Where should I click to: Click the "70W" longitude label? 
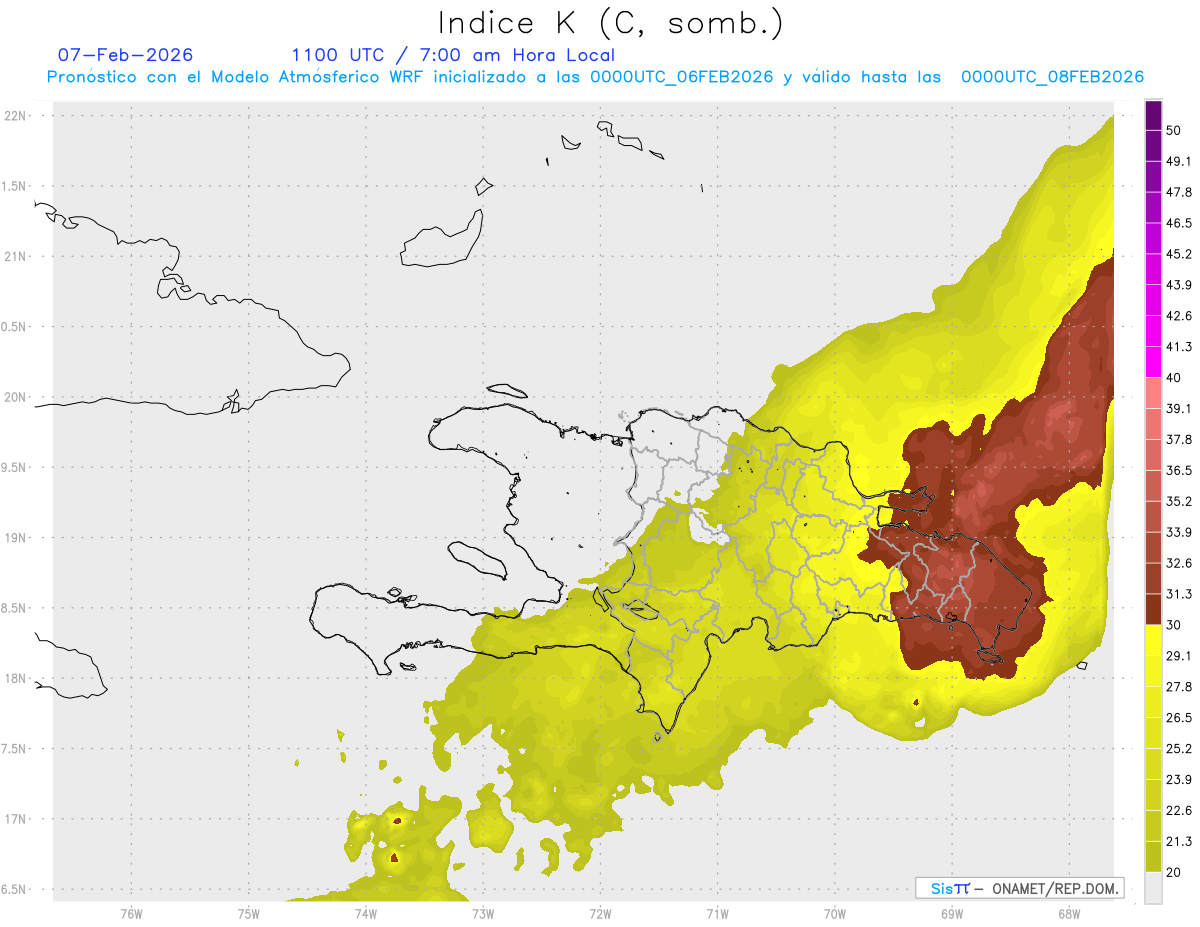835,913
